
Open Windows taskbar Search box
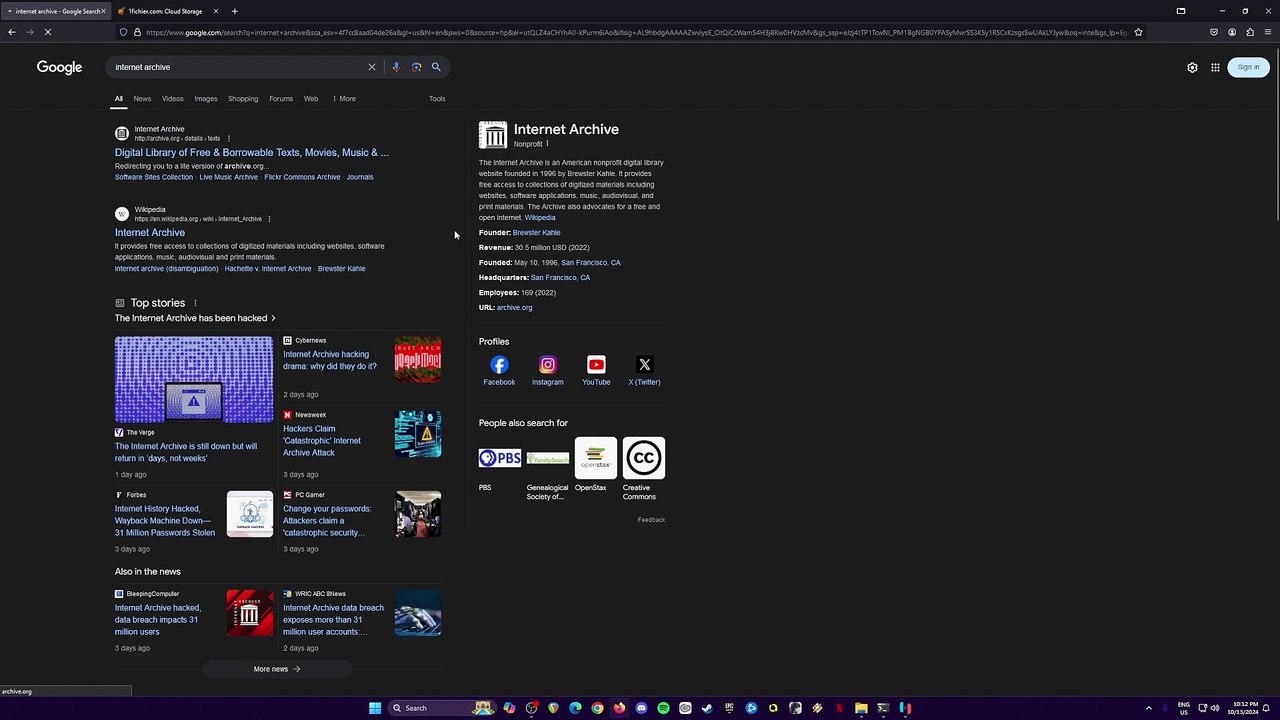440,708
